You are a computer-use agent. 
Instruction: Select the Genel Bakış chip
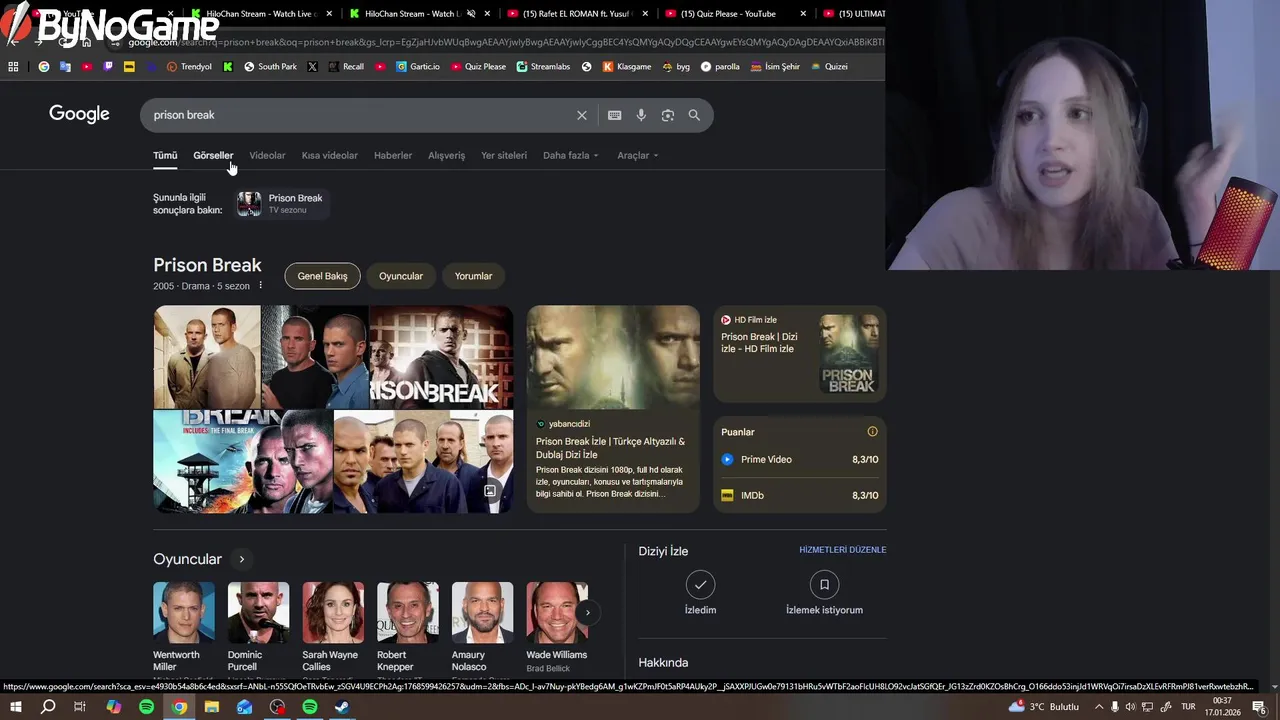click(x=322, y=276)
